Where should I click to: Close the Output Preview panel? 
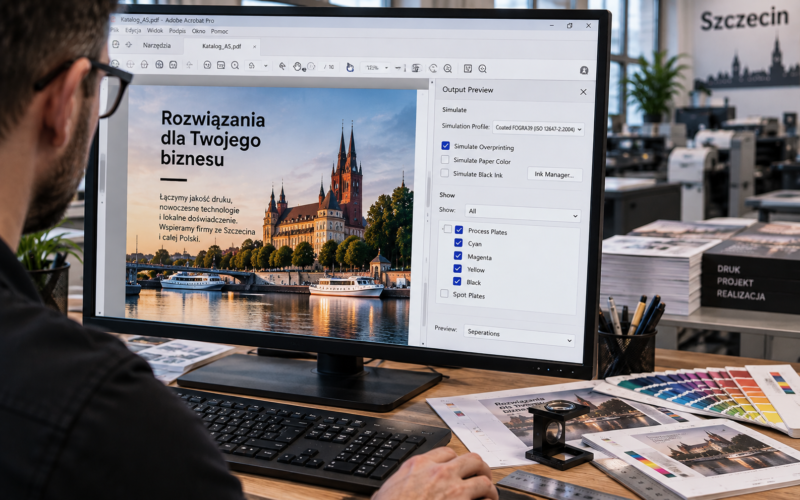tap(583, 92)
